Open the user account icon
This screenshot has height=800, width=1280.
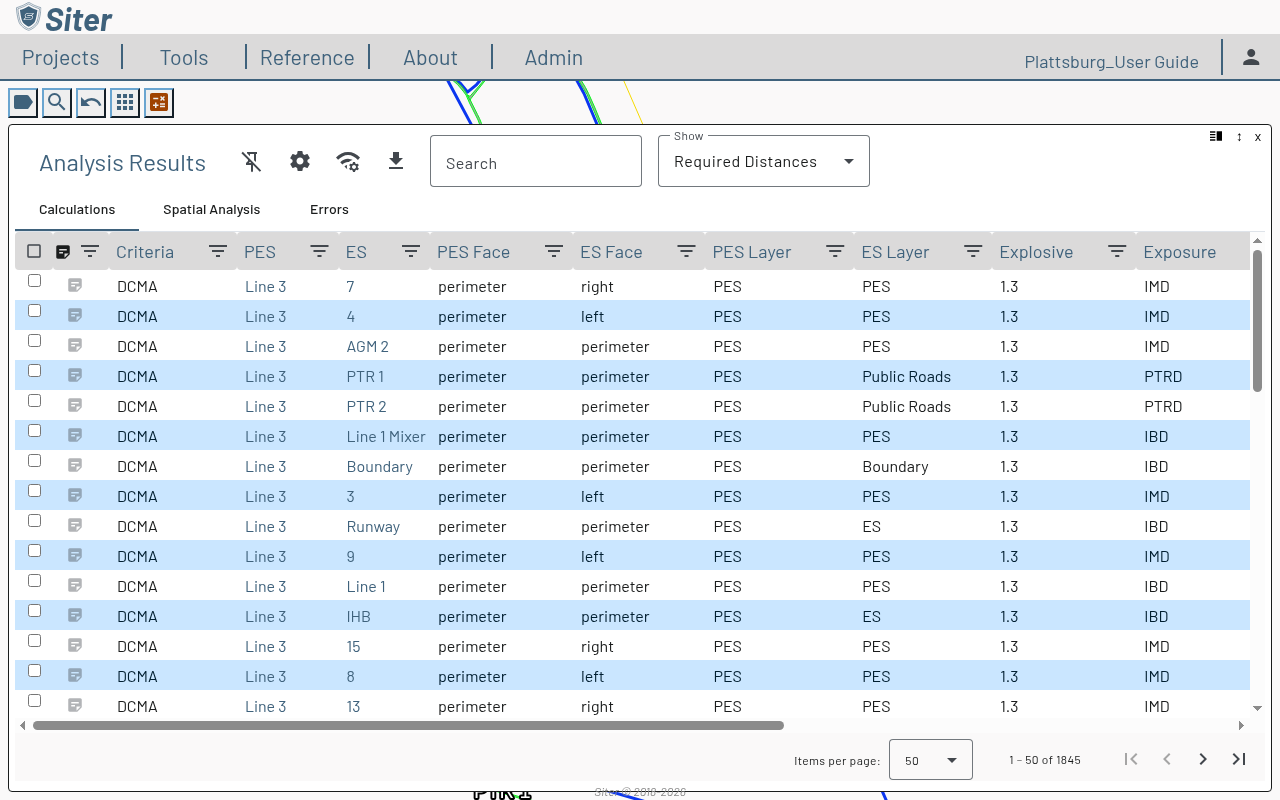tap(1251, 57)
